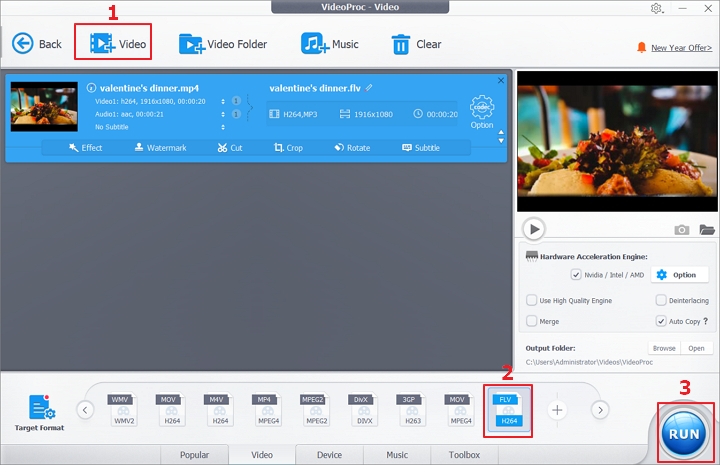Select the WMV WMV2 format
This screenshot has height=465, width=720.
[123, 409]
